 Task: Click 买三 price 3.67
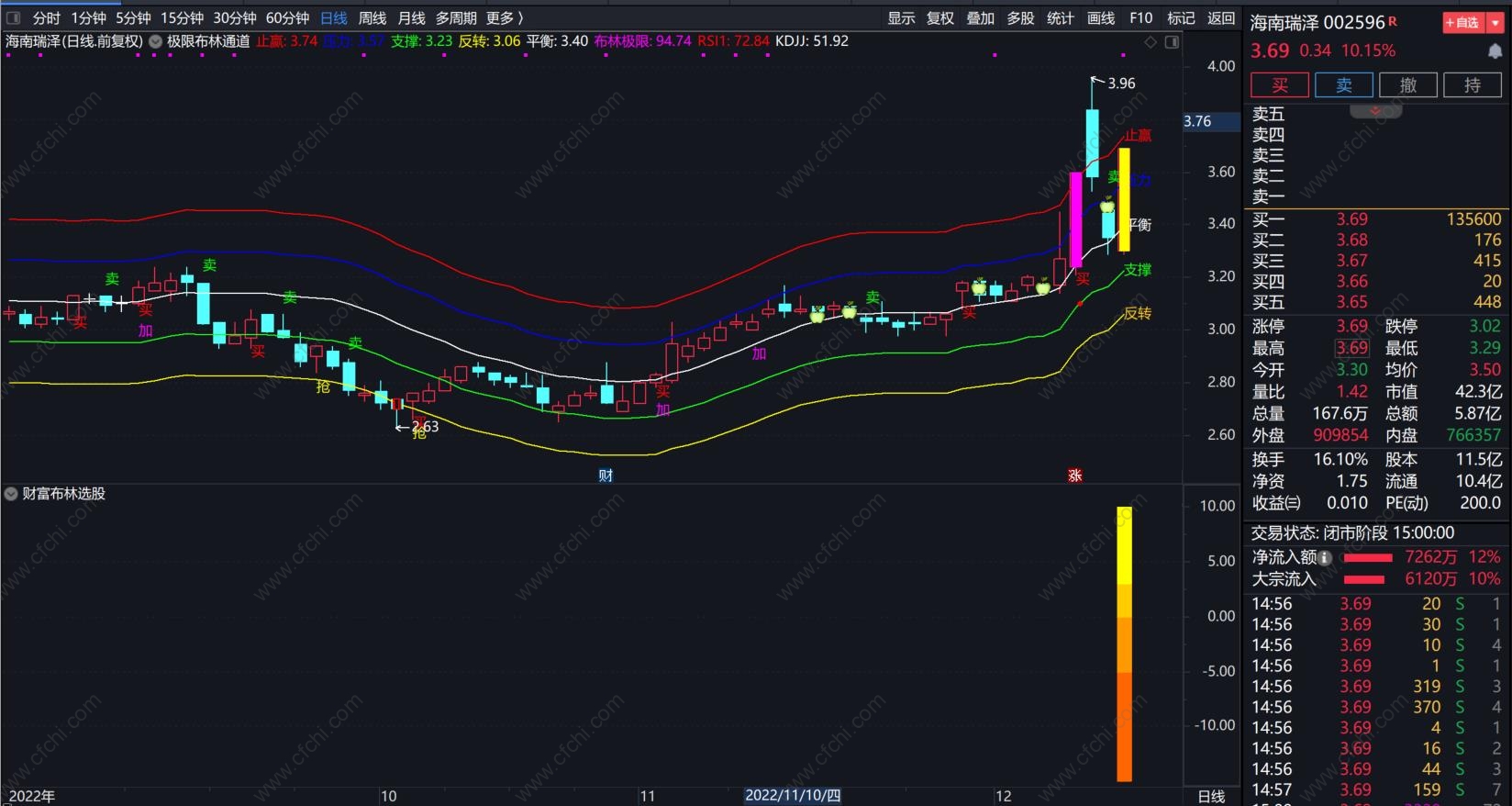pos(1351,261)
